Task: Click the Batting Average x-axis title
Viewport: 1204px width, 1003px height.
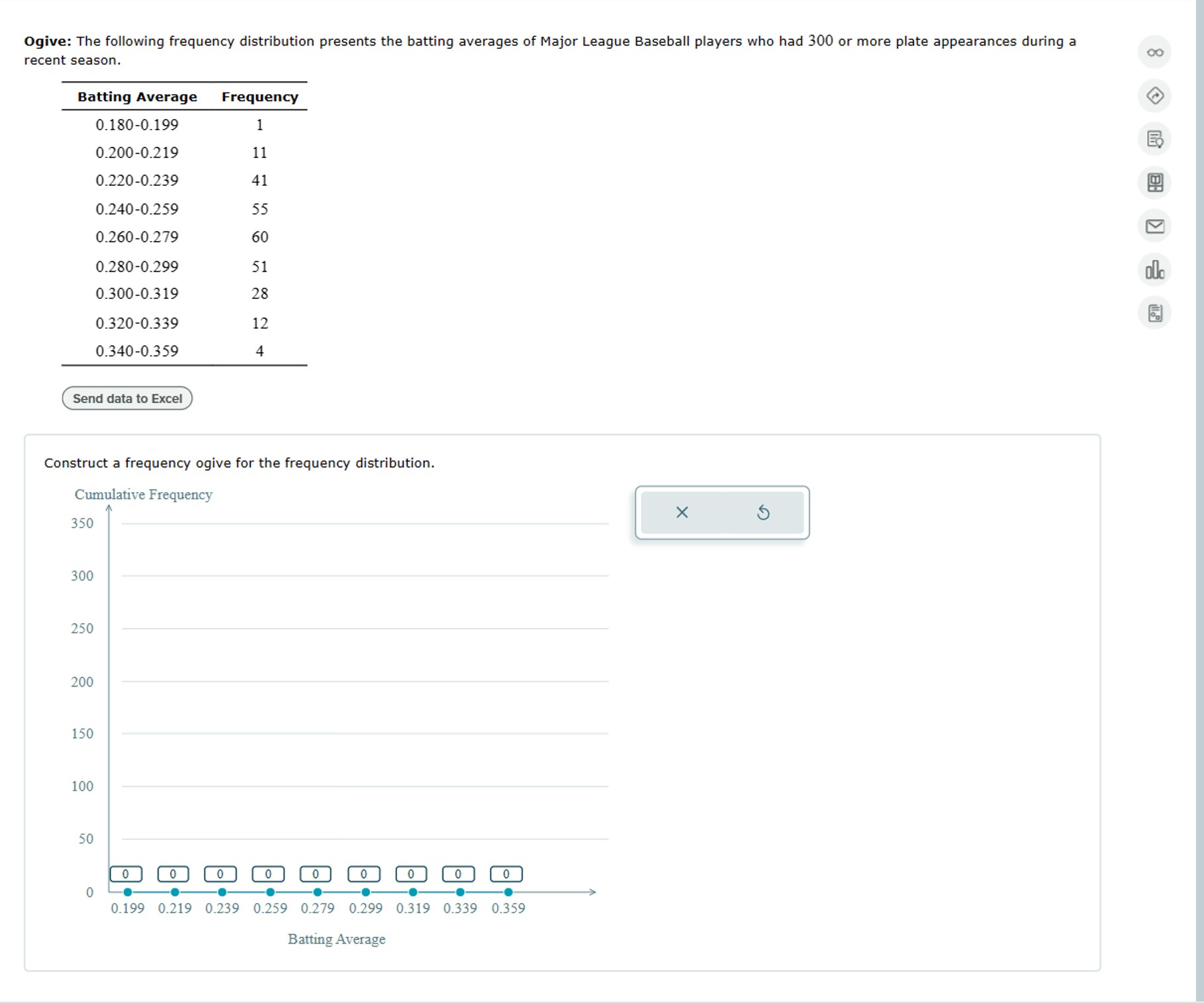Action: click(x=336, y=939)
